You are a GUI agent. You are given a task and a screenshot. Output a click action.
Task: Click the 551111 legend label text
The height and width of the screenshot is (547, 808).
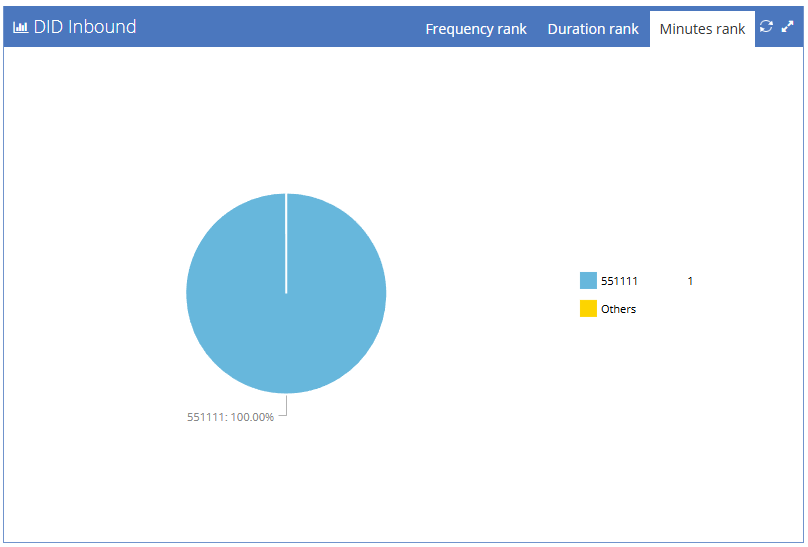click(619, 281)
